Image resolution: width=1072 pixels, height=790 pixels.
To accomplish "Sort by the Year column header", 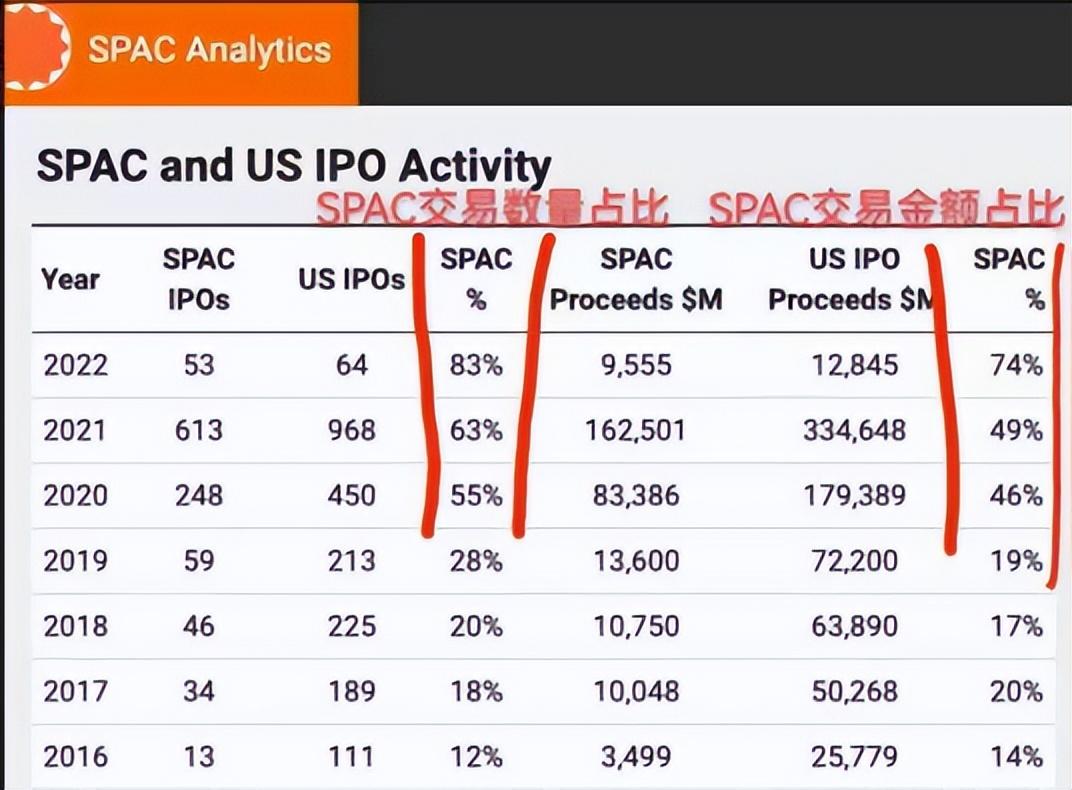I will coord(70,279).
